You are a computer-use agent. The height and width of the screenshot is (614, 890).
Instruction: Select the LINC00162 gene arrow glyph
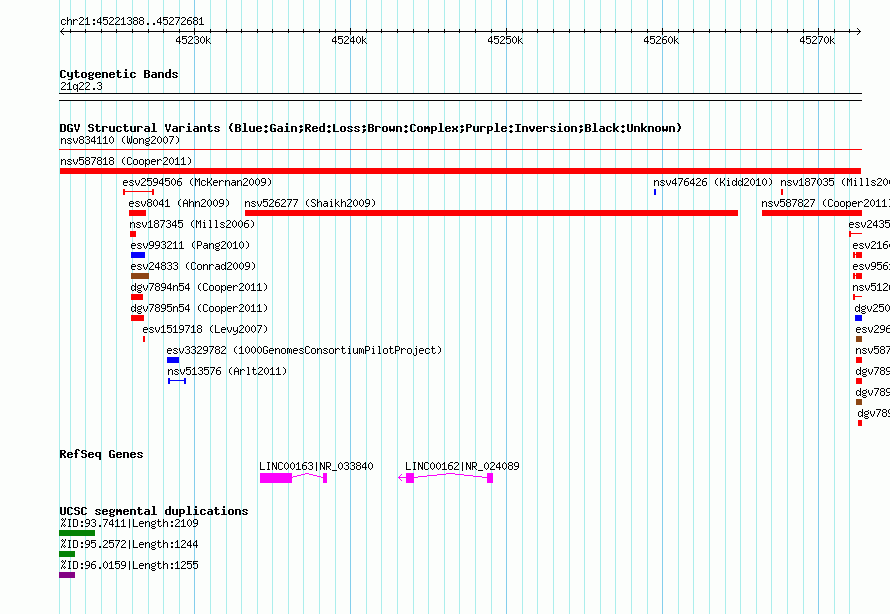[x=446, y=478]
